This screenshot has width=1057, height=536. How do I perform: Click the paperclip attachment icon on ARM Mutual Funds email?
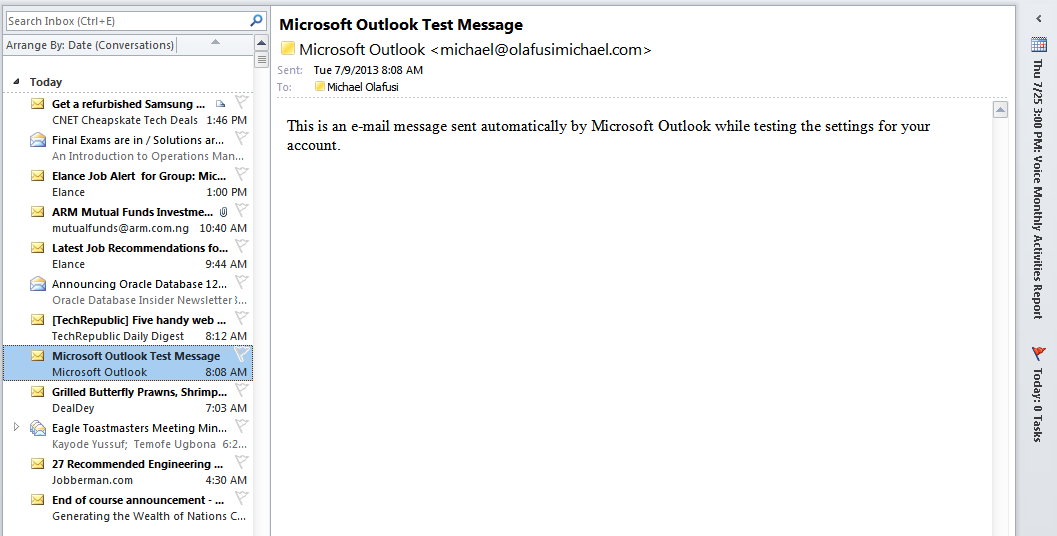pos(224,212)
